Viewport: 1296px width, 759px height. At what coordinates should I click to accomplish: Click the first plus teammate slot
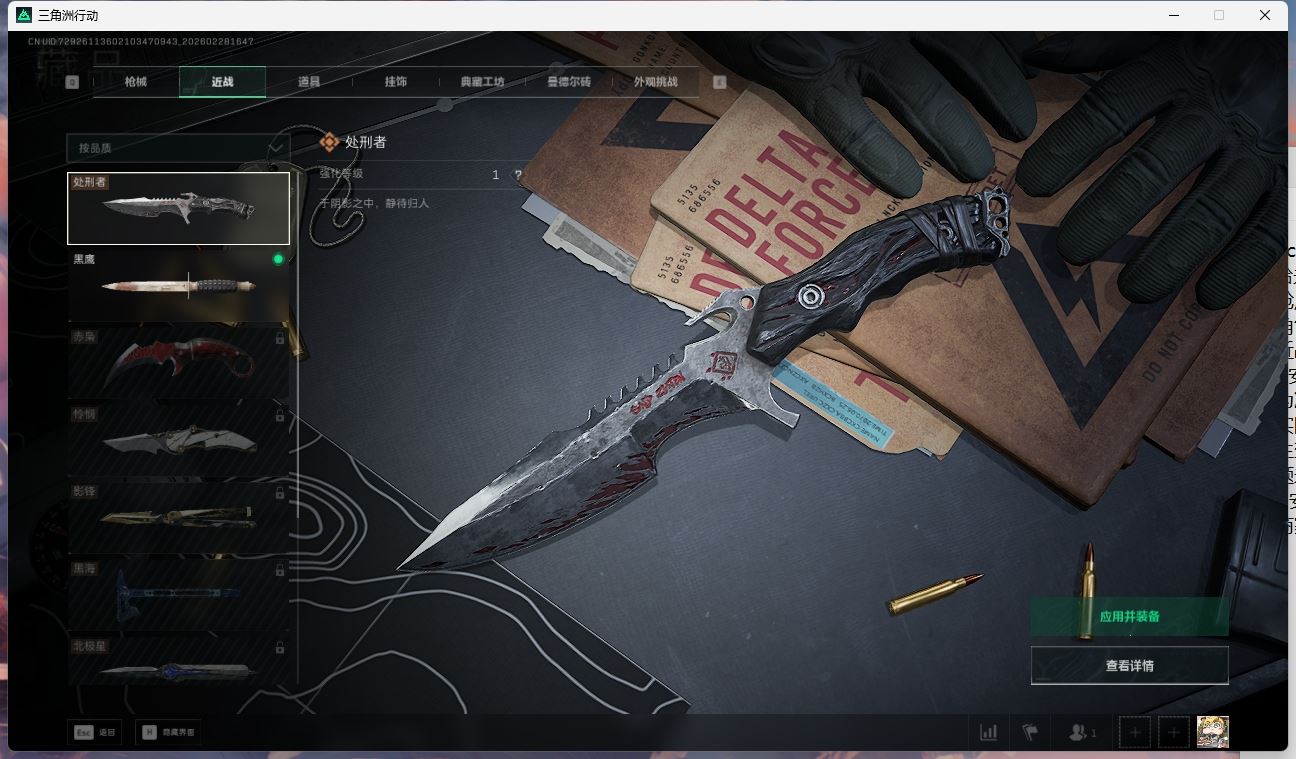tap(1135, 732)
